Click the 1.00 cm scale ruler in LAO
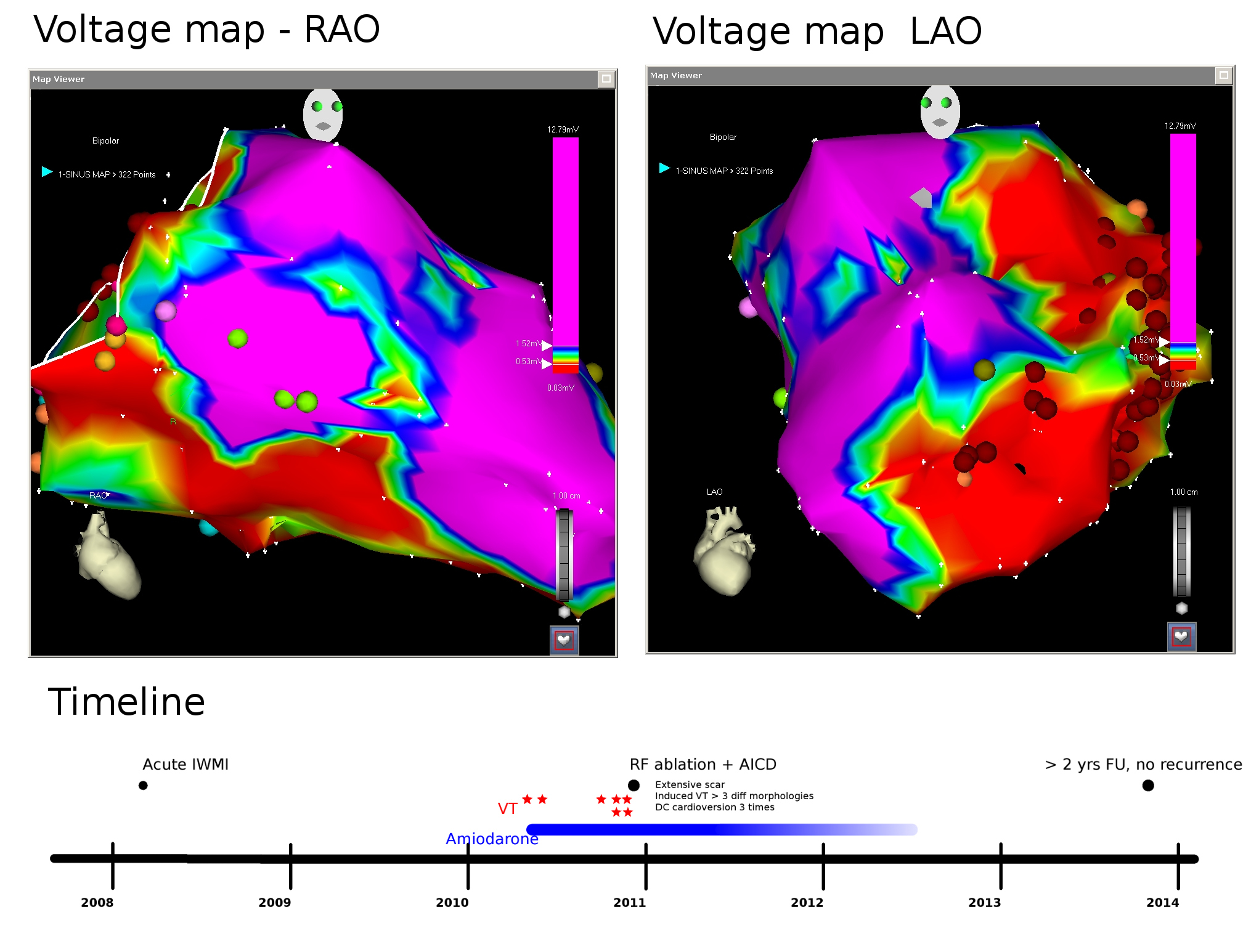 [1181, 551]
